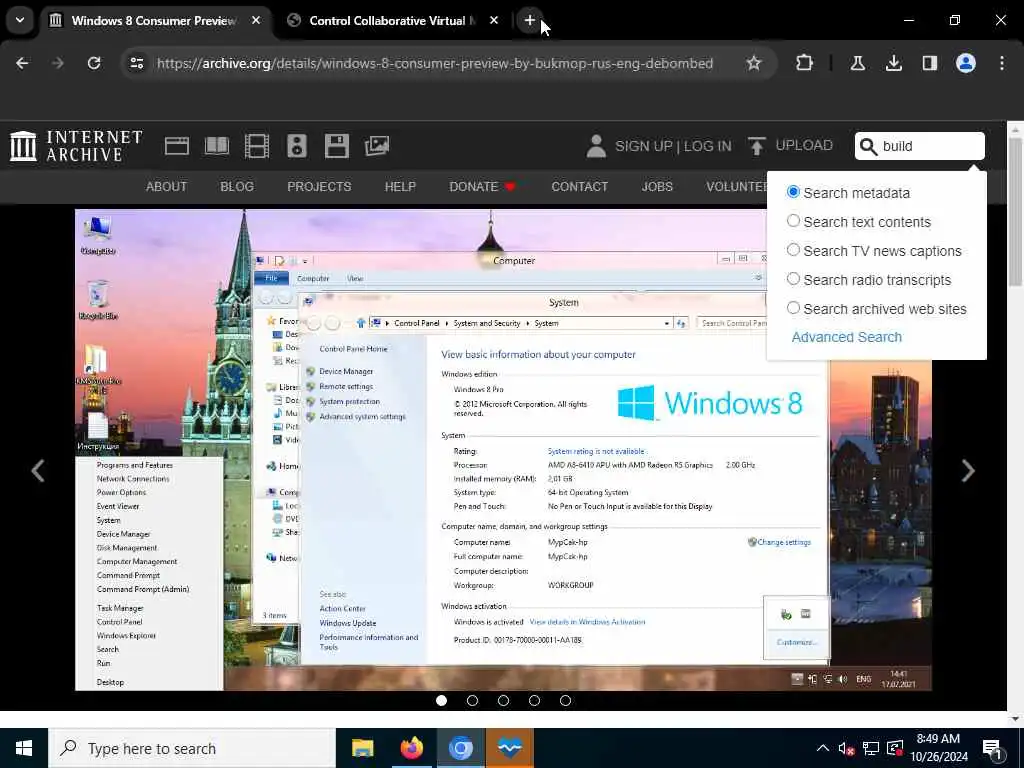Click the SIGN UP link

click(x=643, y=146)
